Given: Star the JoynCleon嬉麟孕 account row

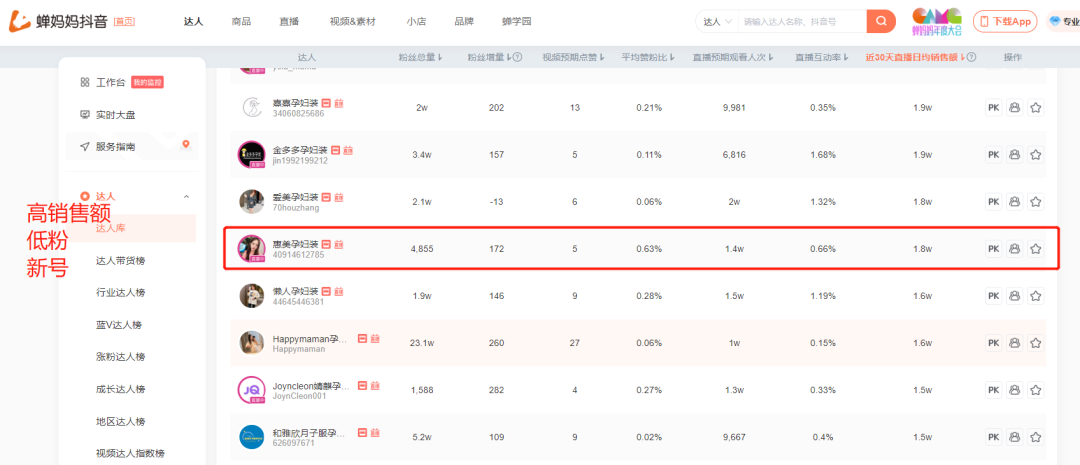Looking at the screenshot, I should click(1036, 390).
